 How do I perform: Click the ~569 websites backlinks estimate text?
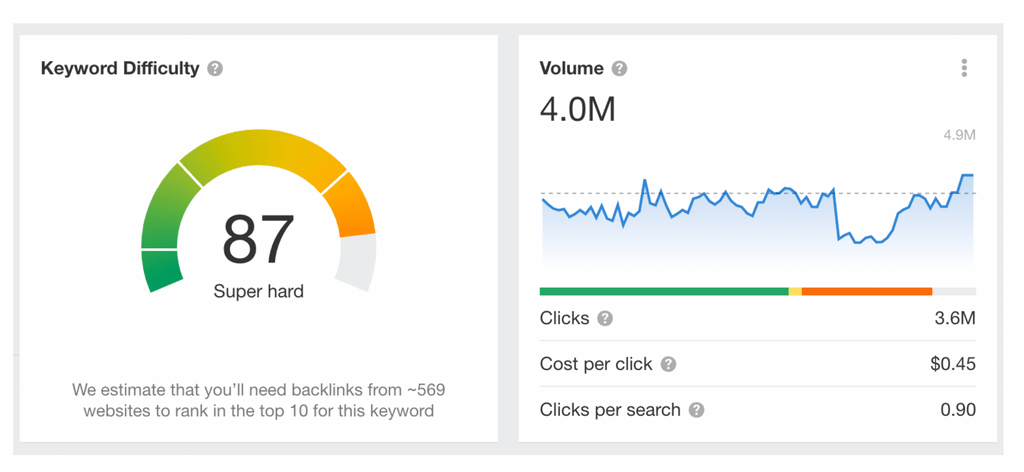tap(258, 400)
